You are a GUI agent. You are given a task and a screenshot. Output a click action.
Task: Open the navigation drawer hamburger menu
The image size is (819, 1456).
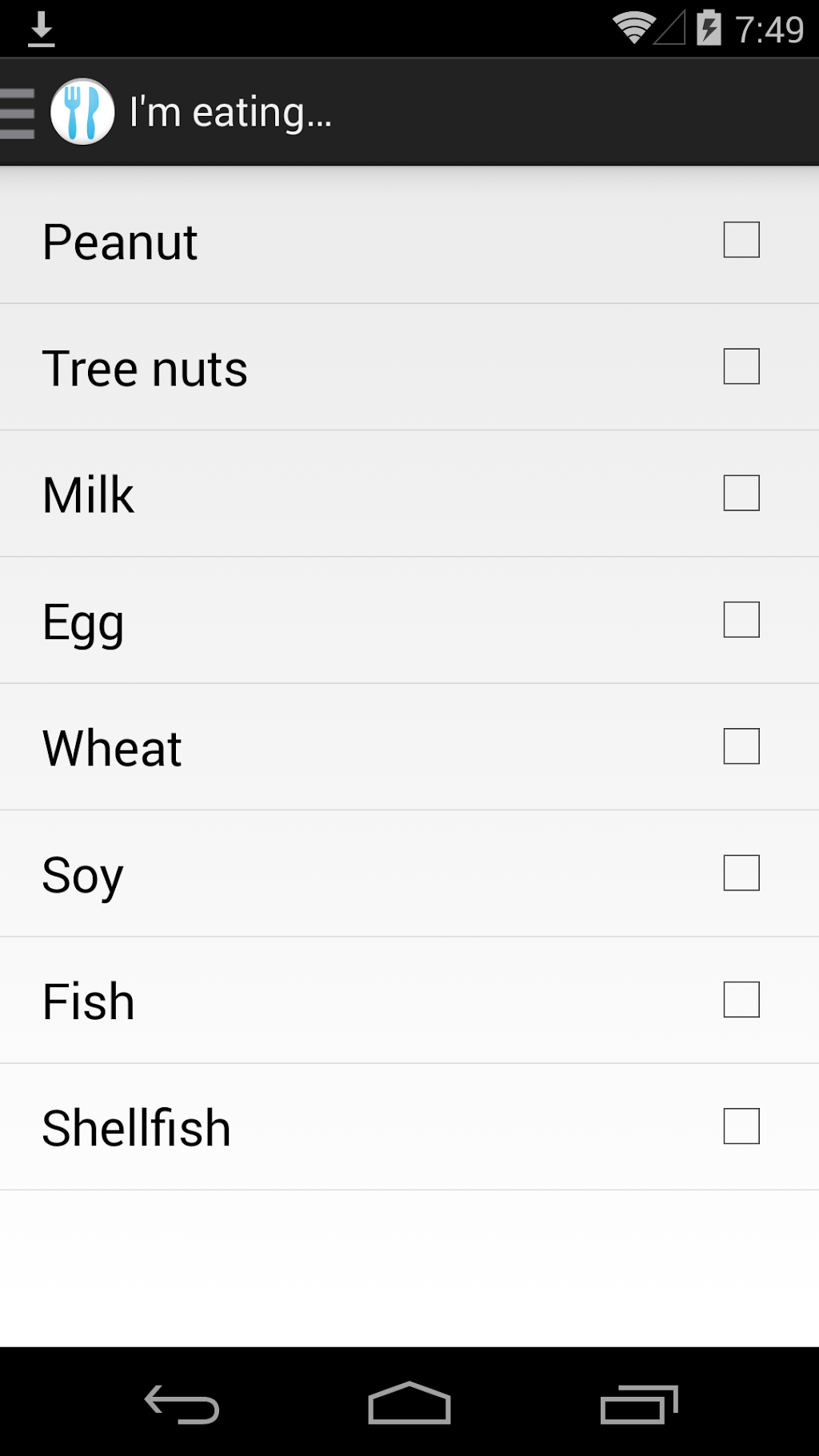click(18, 113)
